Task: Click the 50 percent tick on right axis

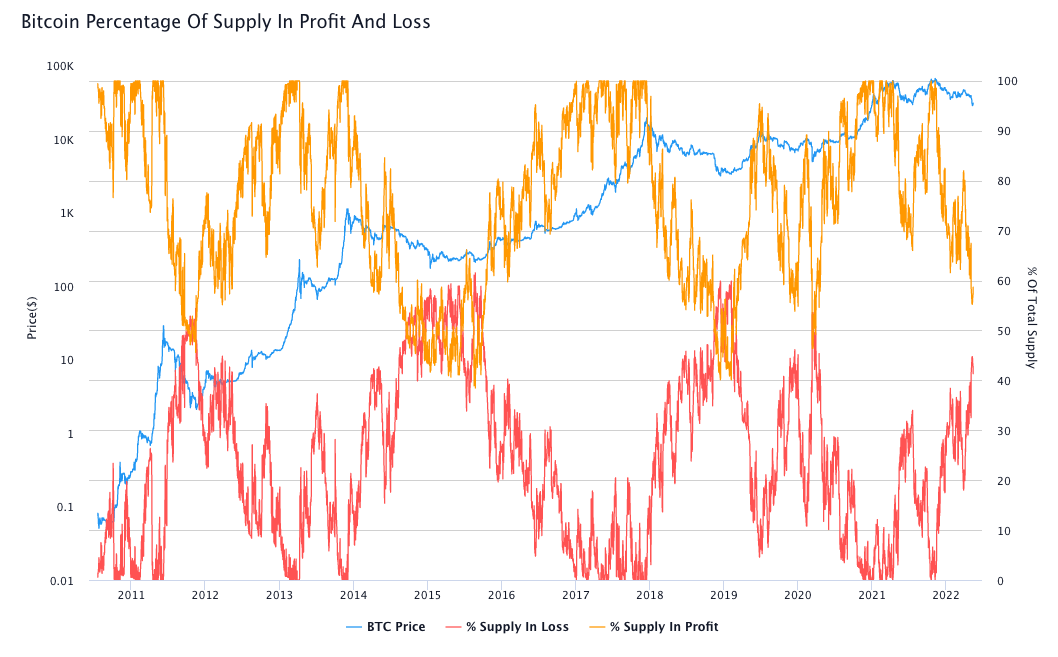Action: click(1004, 331)
